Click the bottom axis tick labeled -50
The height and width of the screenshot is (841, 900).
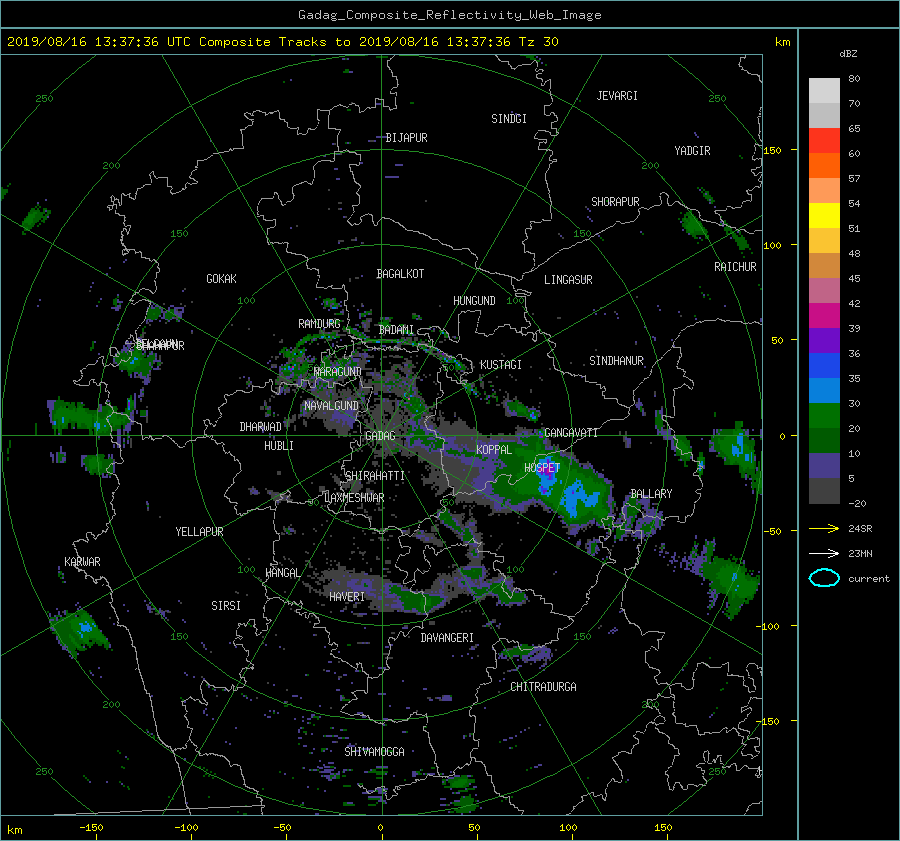[282, 828]
